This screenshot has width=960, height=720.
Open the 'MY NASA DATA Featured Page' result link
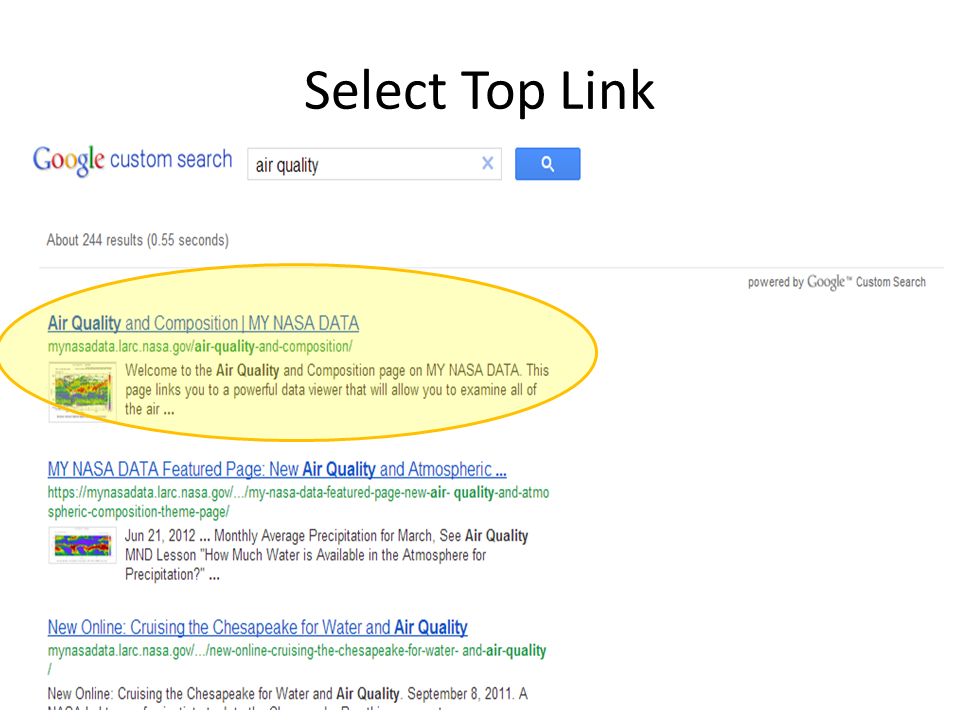(277, 470)
